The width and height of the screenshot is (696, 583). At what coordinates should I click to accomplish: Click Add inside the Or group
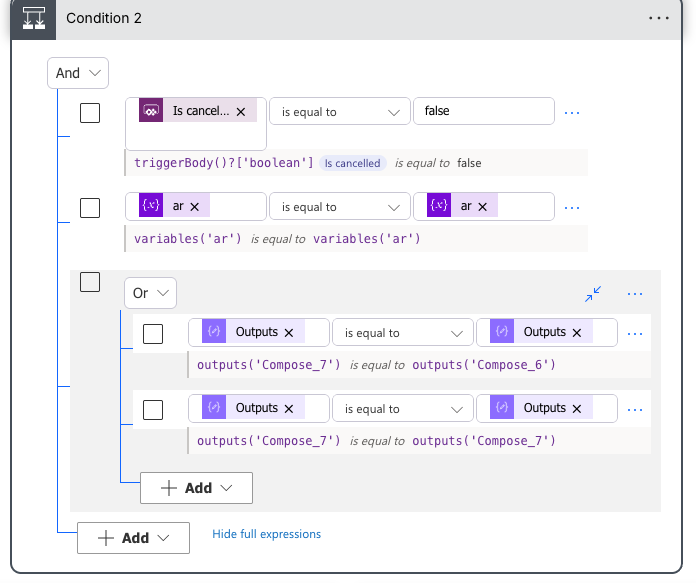[196, 488]
